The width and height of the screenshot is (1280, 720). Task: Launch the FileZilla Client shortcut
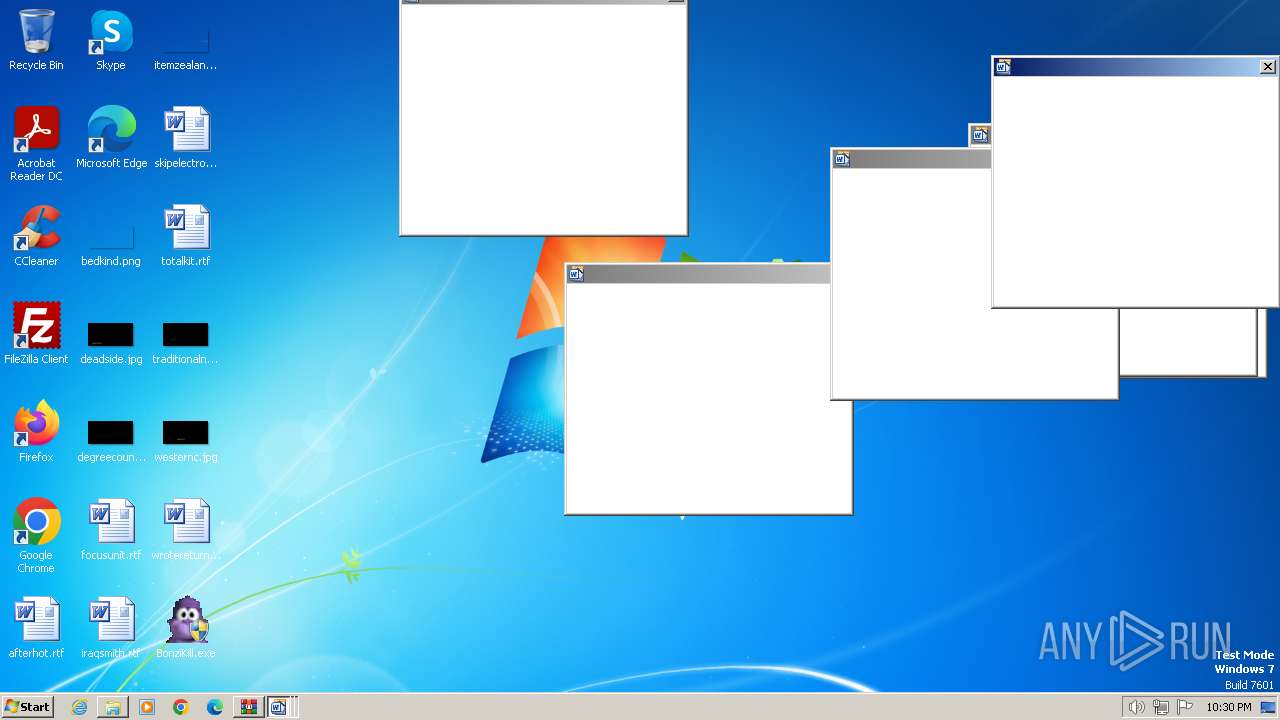pos(36,334)
